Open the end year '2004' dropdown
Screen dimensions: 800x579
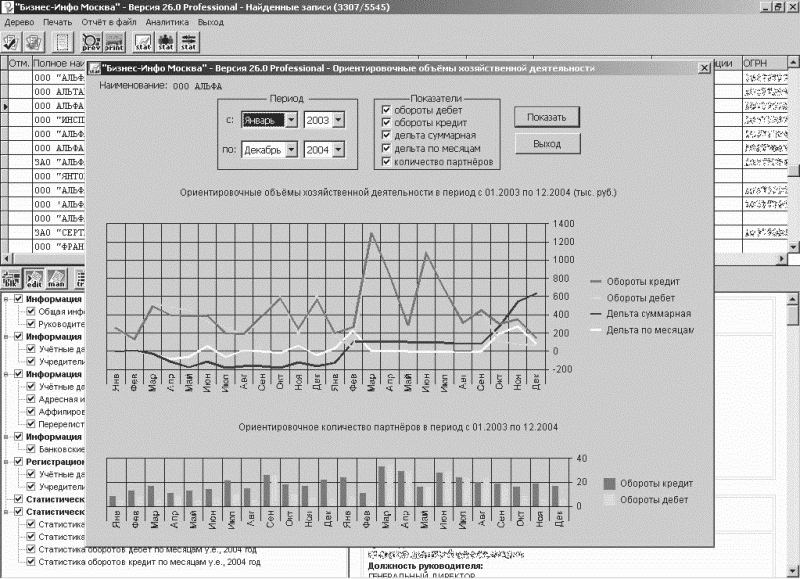tap(338, 150)
